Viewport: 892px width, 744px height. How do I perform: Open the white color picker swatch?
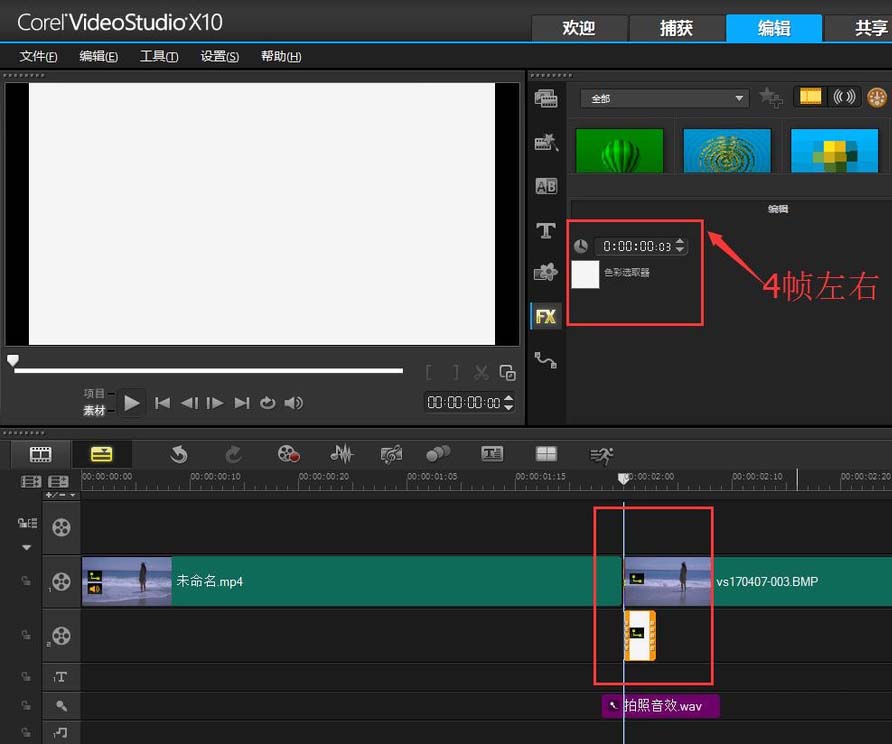pos(585,274)
